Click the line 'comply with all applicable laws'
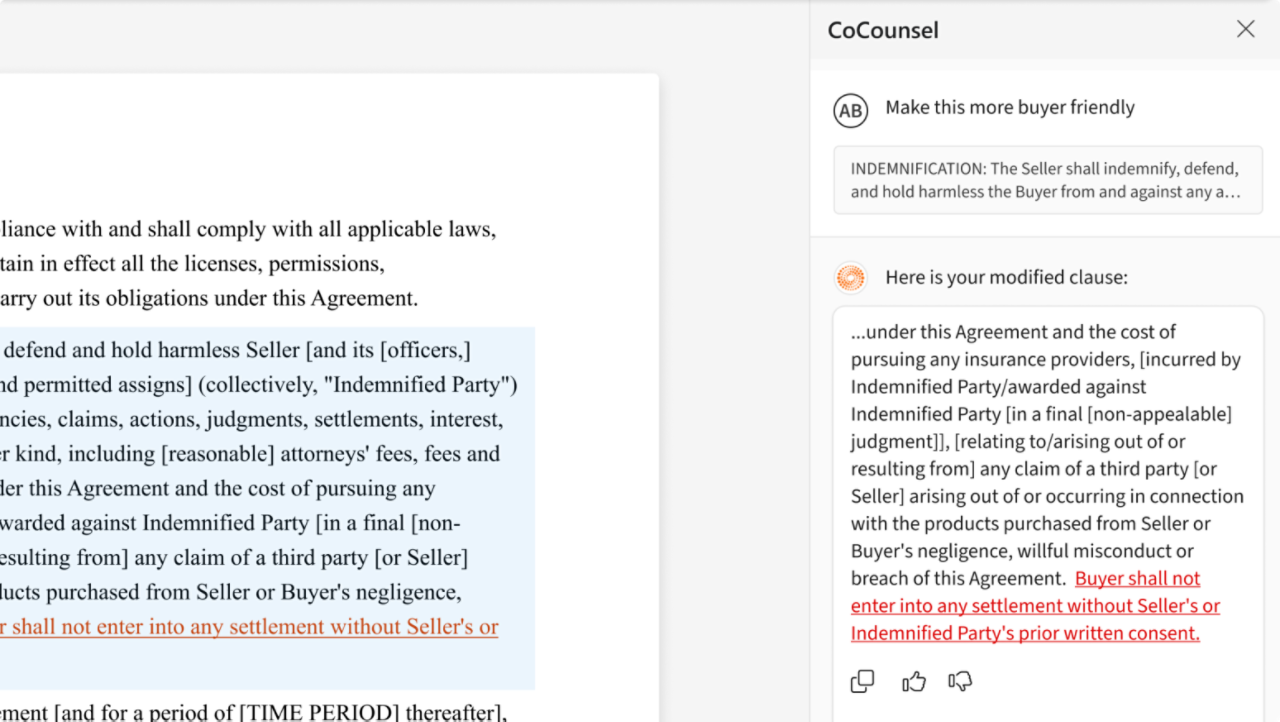This screenshot has height=722, width=1280. pyautogui.click(x=247, y=229)
